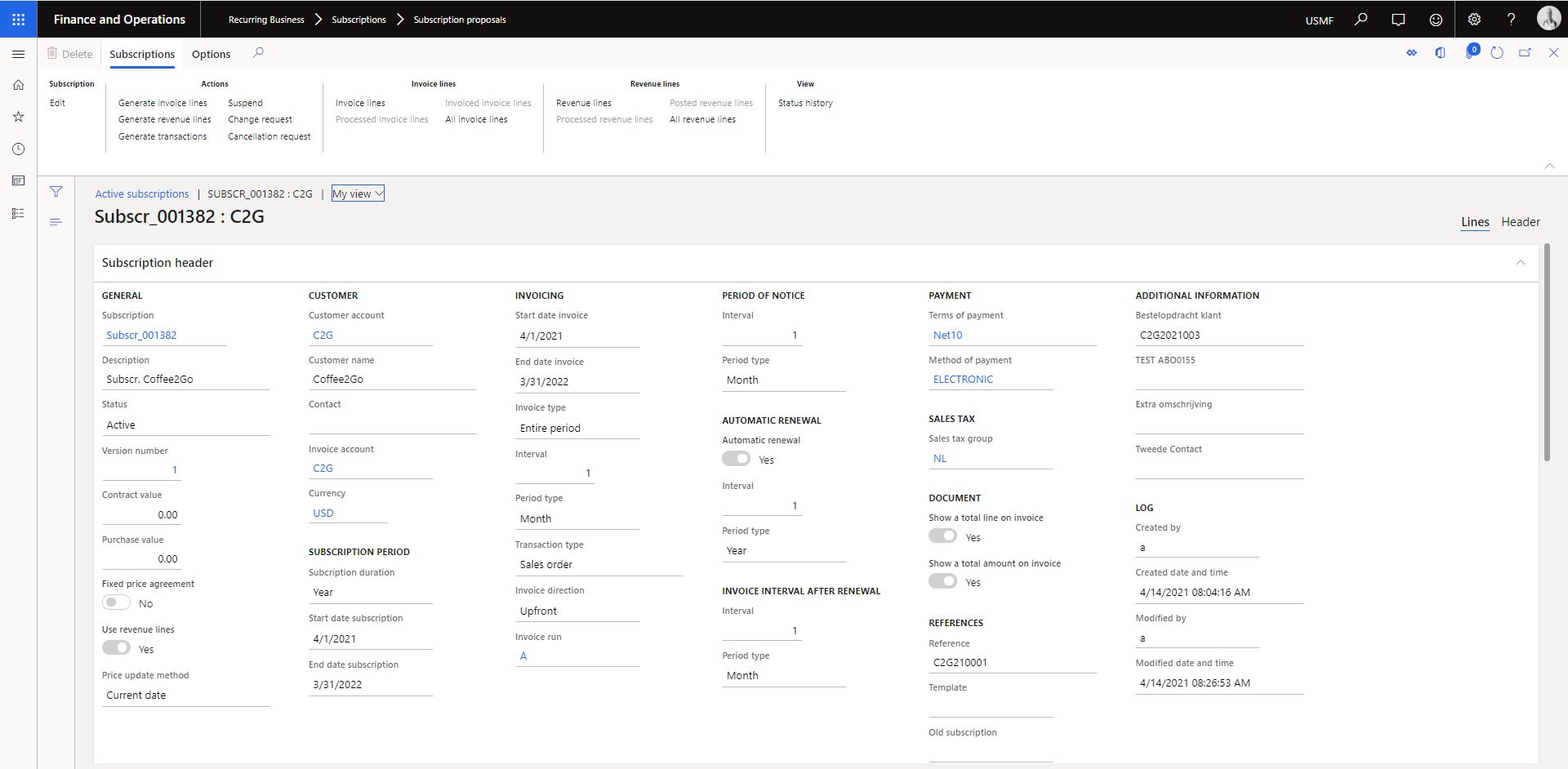Collapse the action pane ribbon
Viewport: 1568px width, 769px height.
click(1549, 166)
